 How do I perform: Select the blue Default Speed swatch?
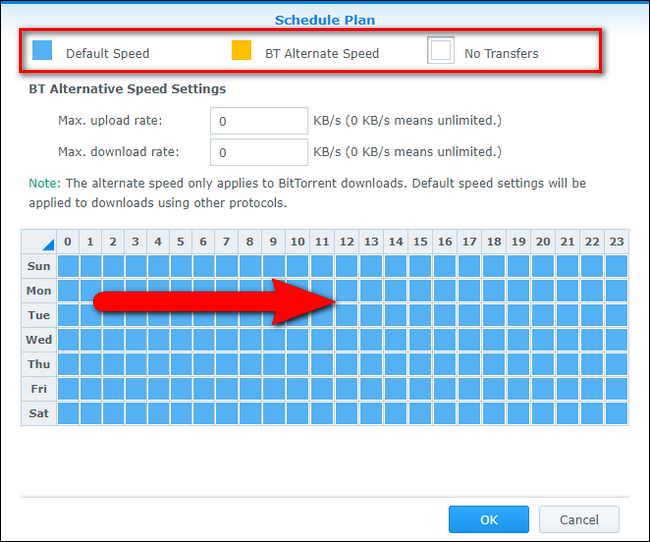(42, 51)
